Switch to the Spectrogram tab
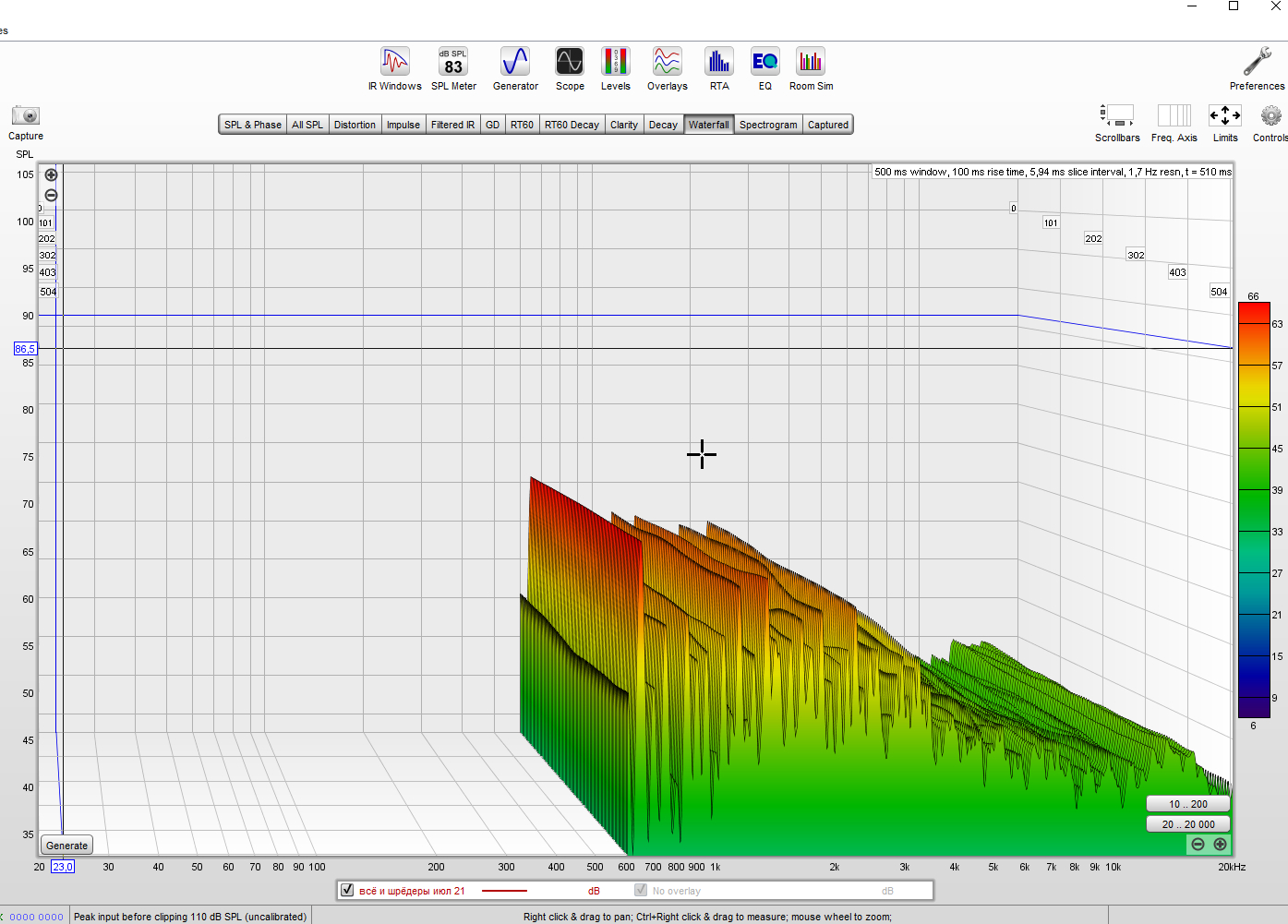 coord(767,125)
